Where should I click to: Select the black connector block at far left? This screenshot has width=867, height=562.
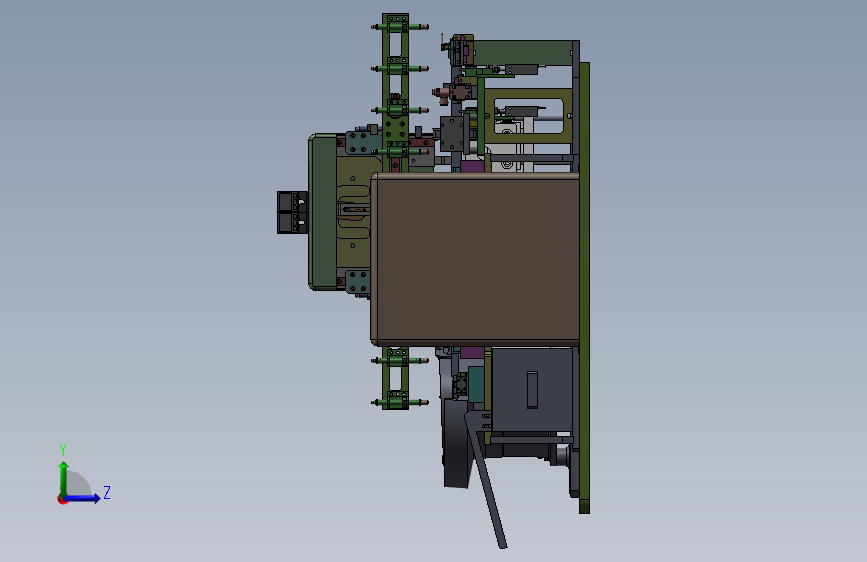[292, 212]
